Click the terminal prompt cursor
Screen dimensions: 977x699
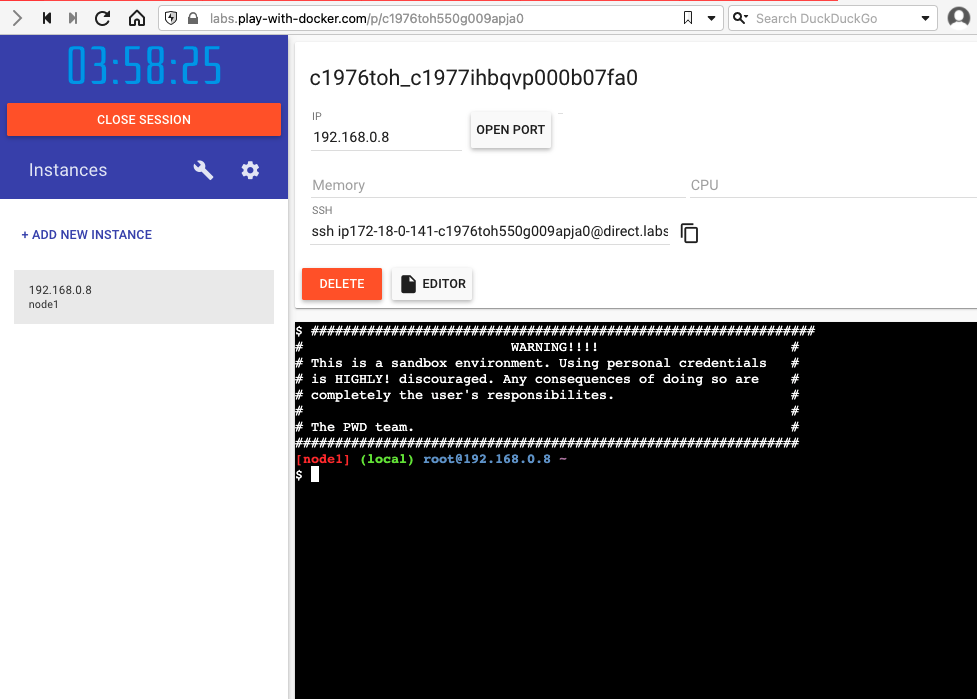point(315,475)
